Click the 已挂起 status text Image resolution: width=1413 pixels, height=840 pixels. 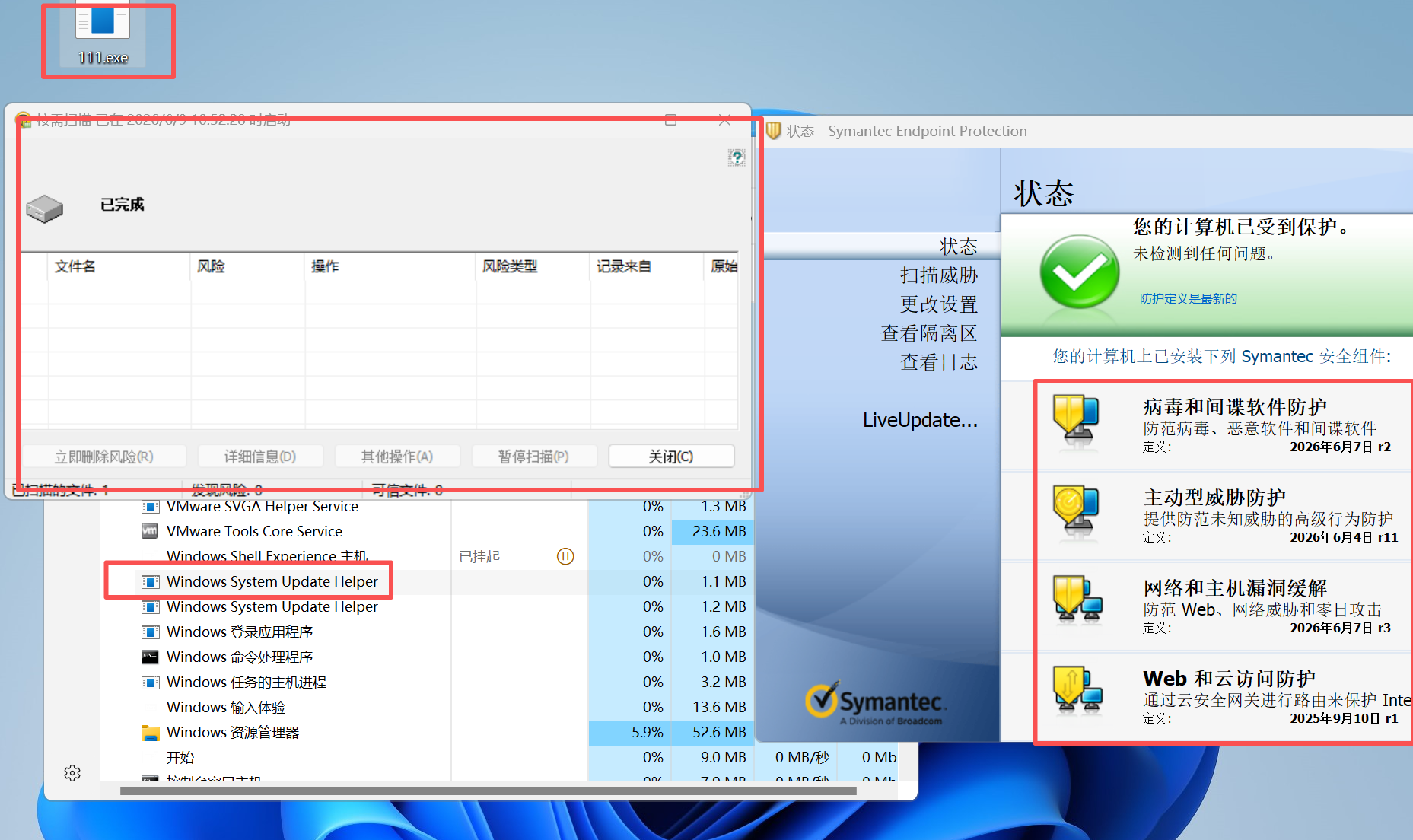coord(480,557)
